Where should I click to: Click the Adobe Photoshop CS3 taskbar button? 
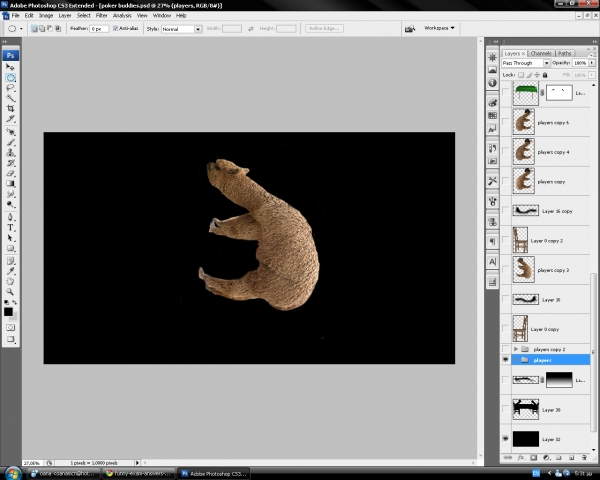tap(214, 473)
